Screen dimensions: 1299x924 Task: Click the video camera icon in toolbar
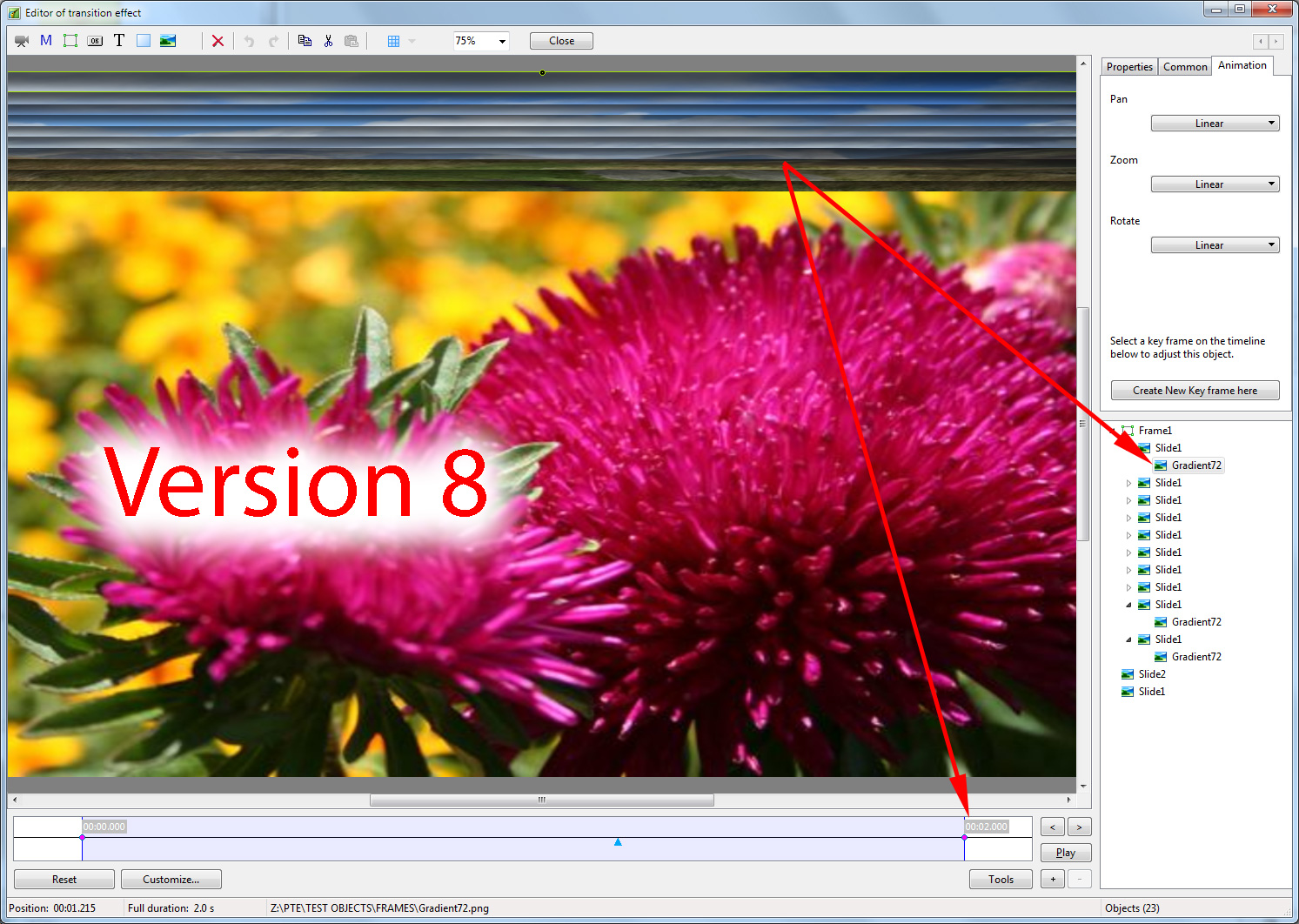(x=22, y=41)
